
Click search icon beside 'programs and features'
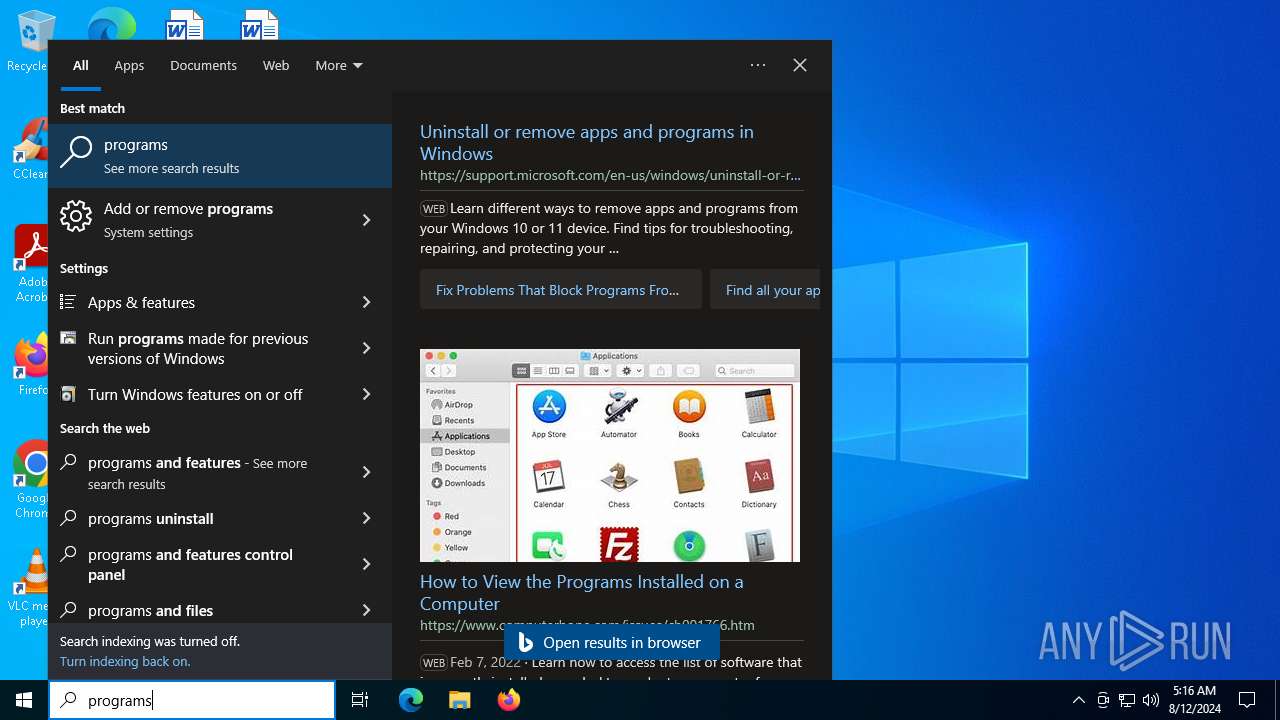pyautogui.click(x=69, y=463)
